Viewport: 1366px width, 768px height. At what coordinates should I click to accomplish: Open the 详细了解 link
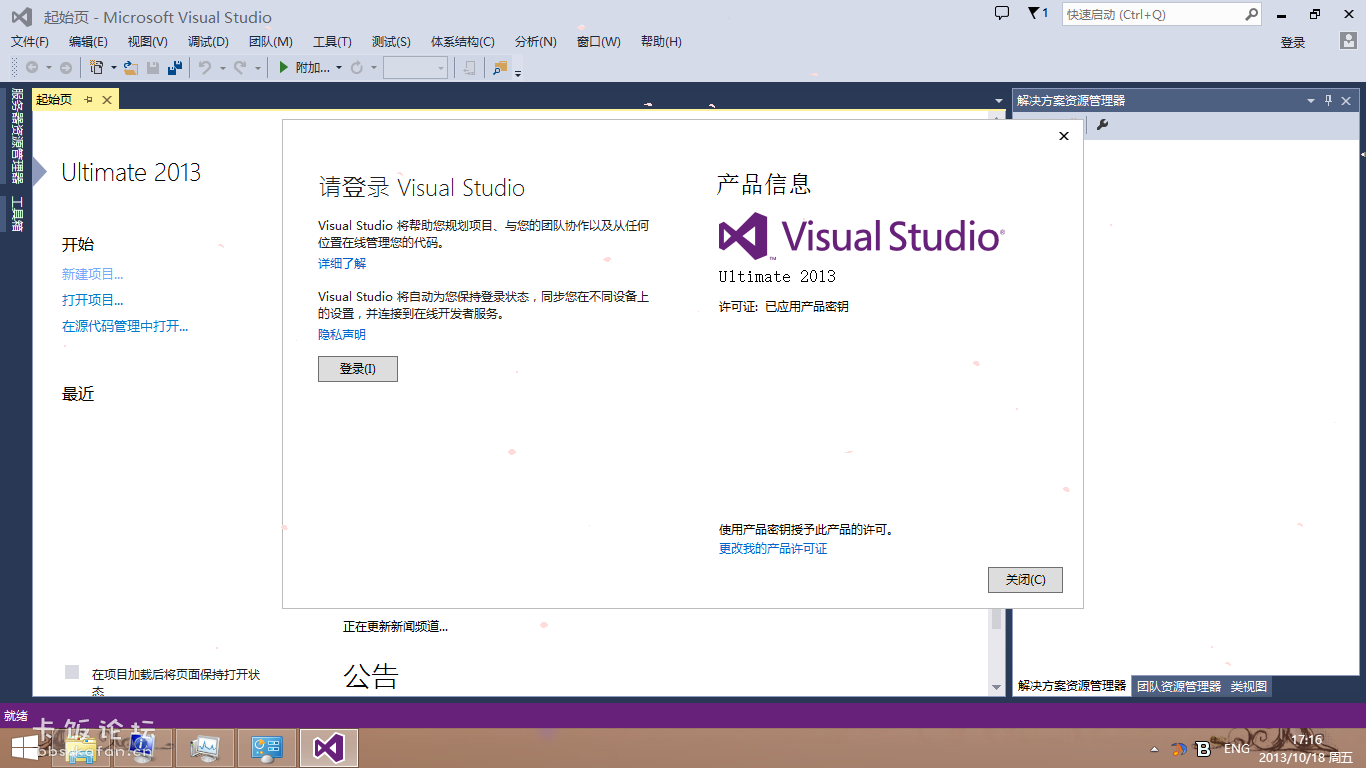tap(342, 263)
